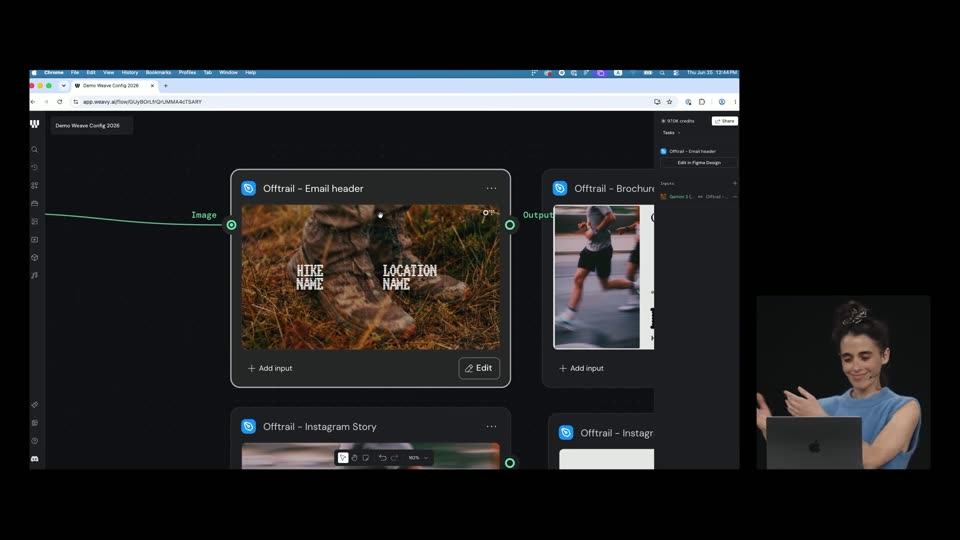Open the zoom percentage dropdown
The image size is (960, 540).
(419, 458)
